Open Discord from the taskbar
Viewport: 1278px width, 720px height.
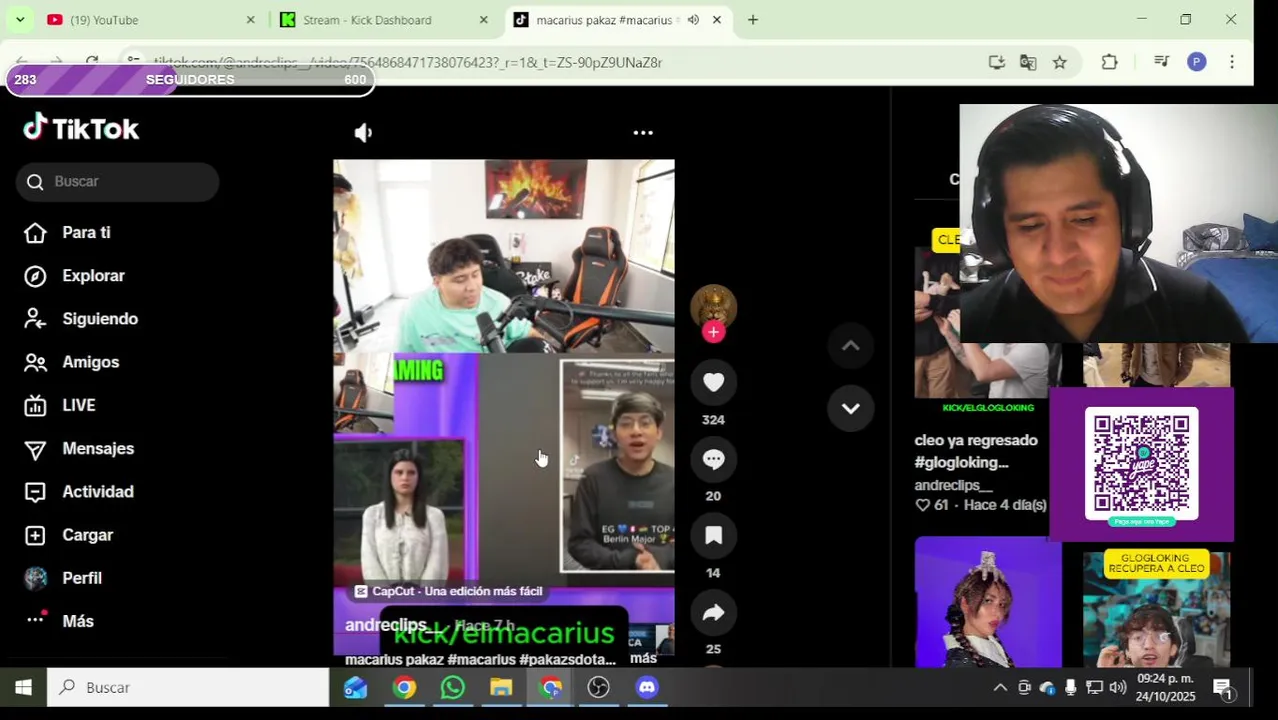[x=647, y=687]
